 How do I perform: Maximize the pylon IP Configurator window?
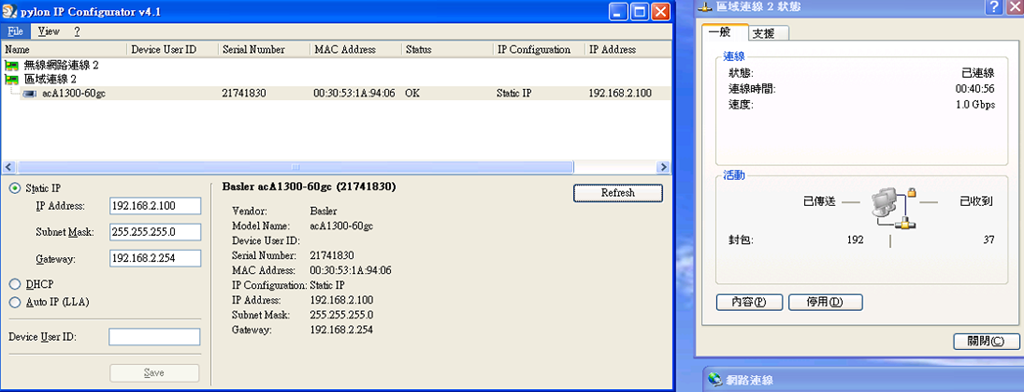(640, 12)
